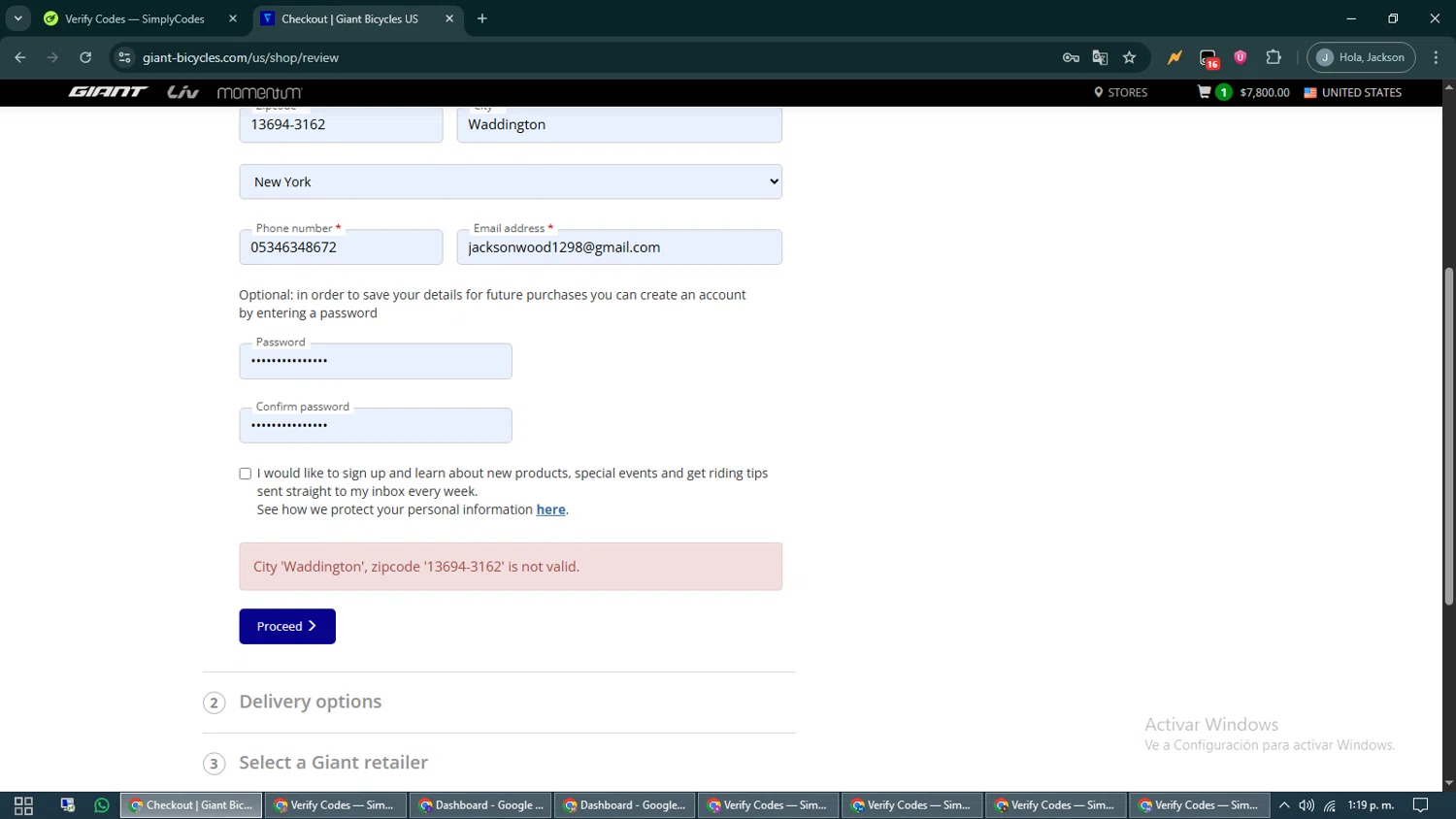The image size is (1456, 819).
Task: Edit the Email address field
Action: [619, 246]
